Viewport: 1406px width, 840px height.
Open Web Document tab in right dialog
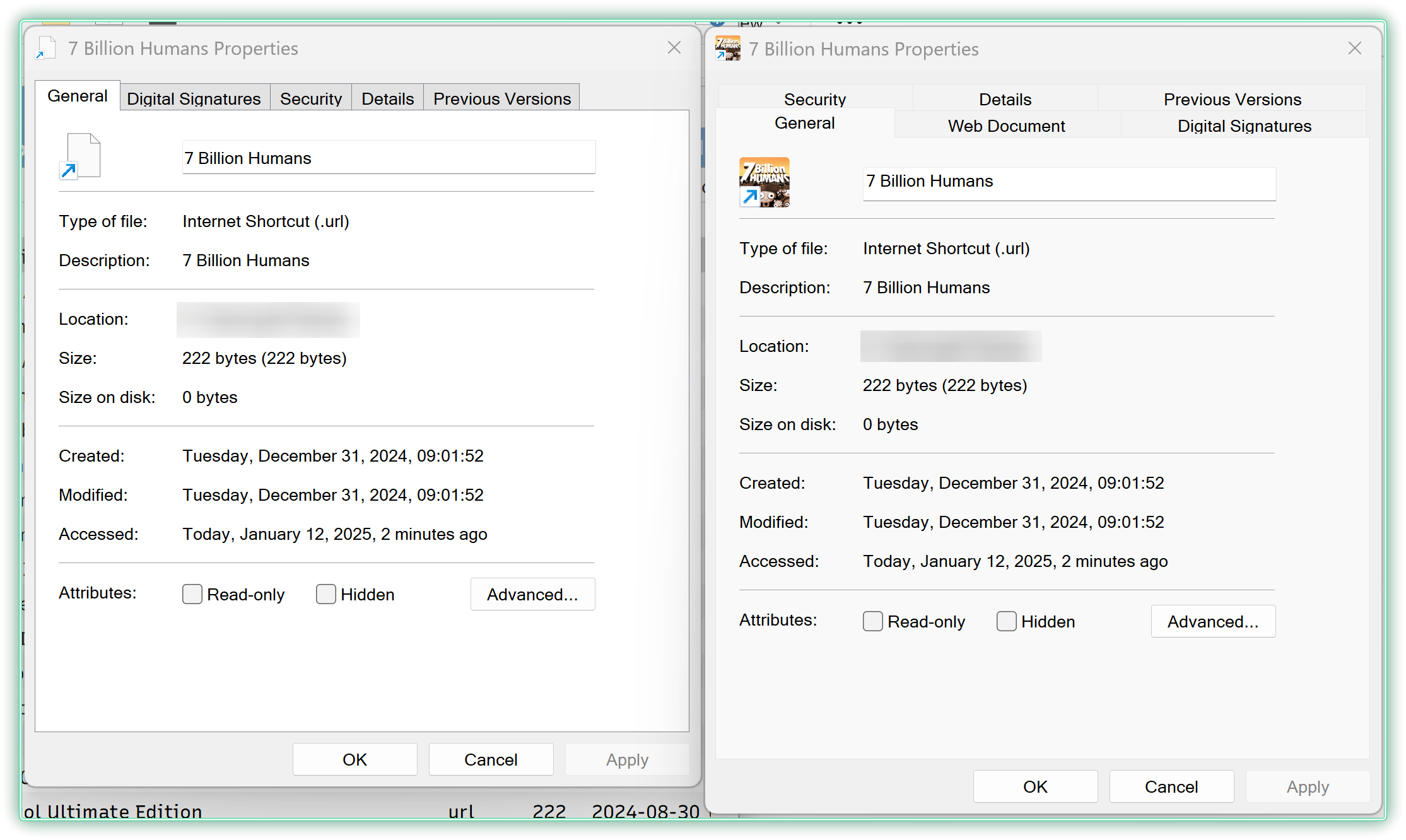point(1007,125)
